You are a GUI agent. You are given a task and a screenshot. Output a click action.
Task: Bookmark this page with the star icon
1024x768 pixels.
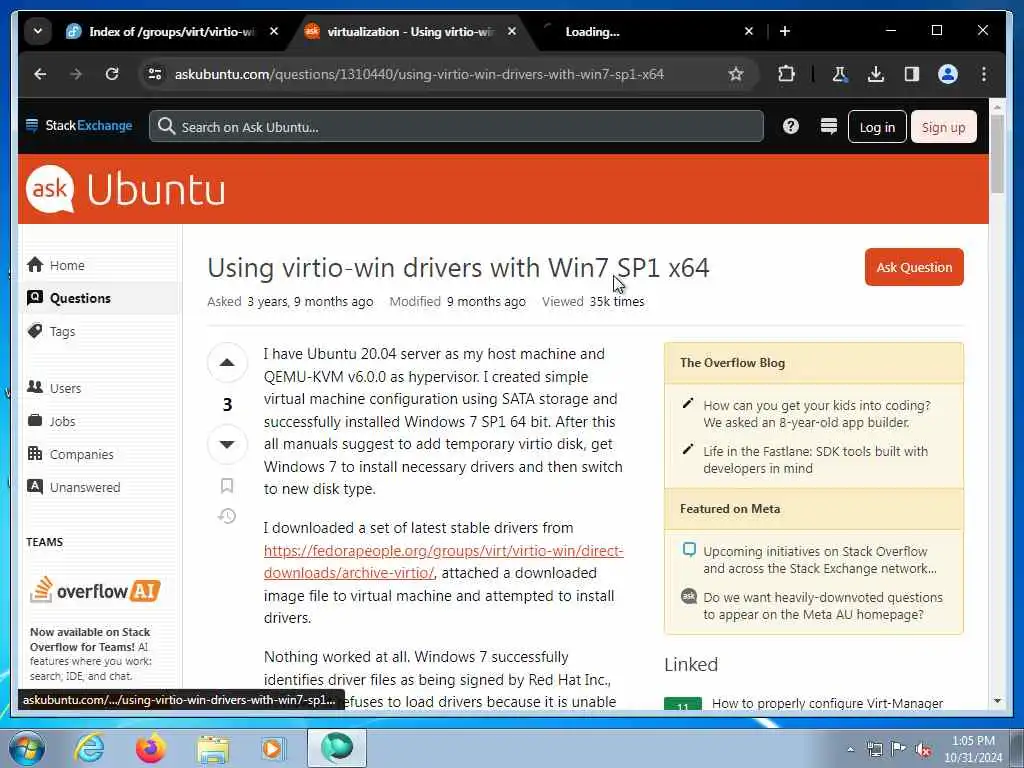click(x=736, y=74)
